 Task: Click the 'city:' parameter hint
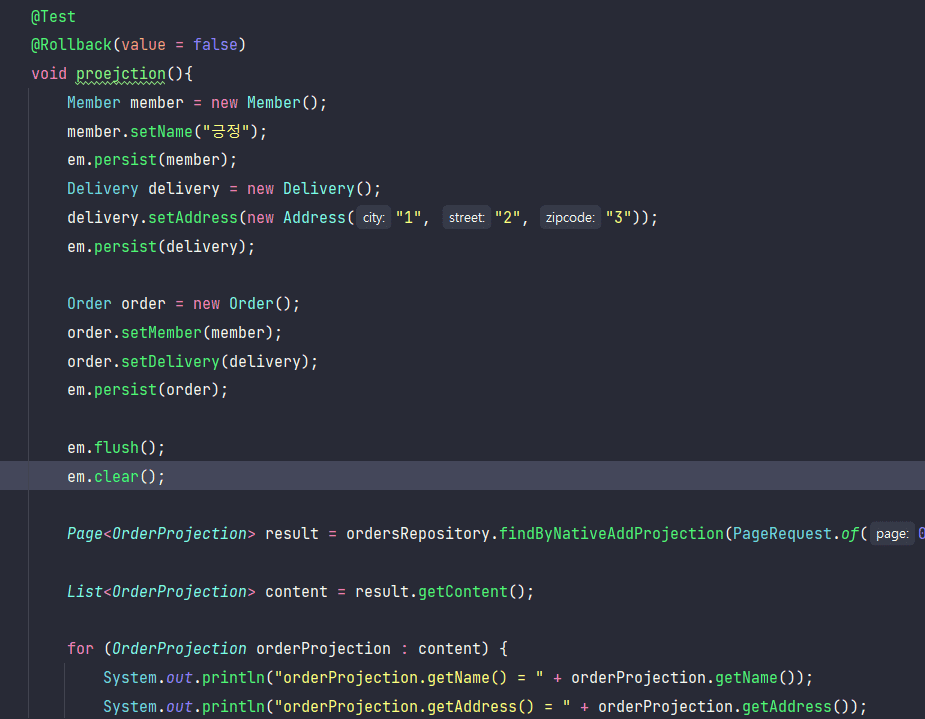373,218
